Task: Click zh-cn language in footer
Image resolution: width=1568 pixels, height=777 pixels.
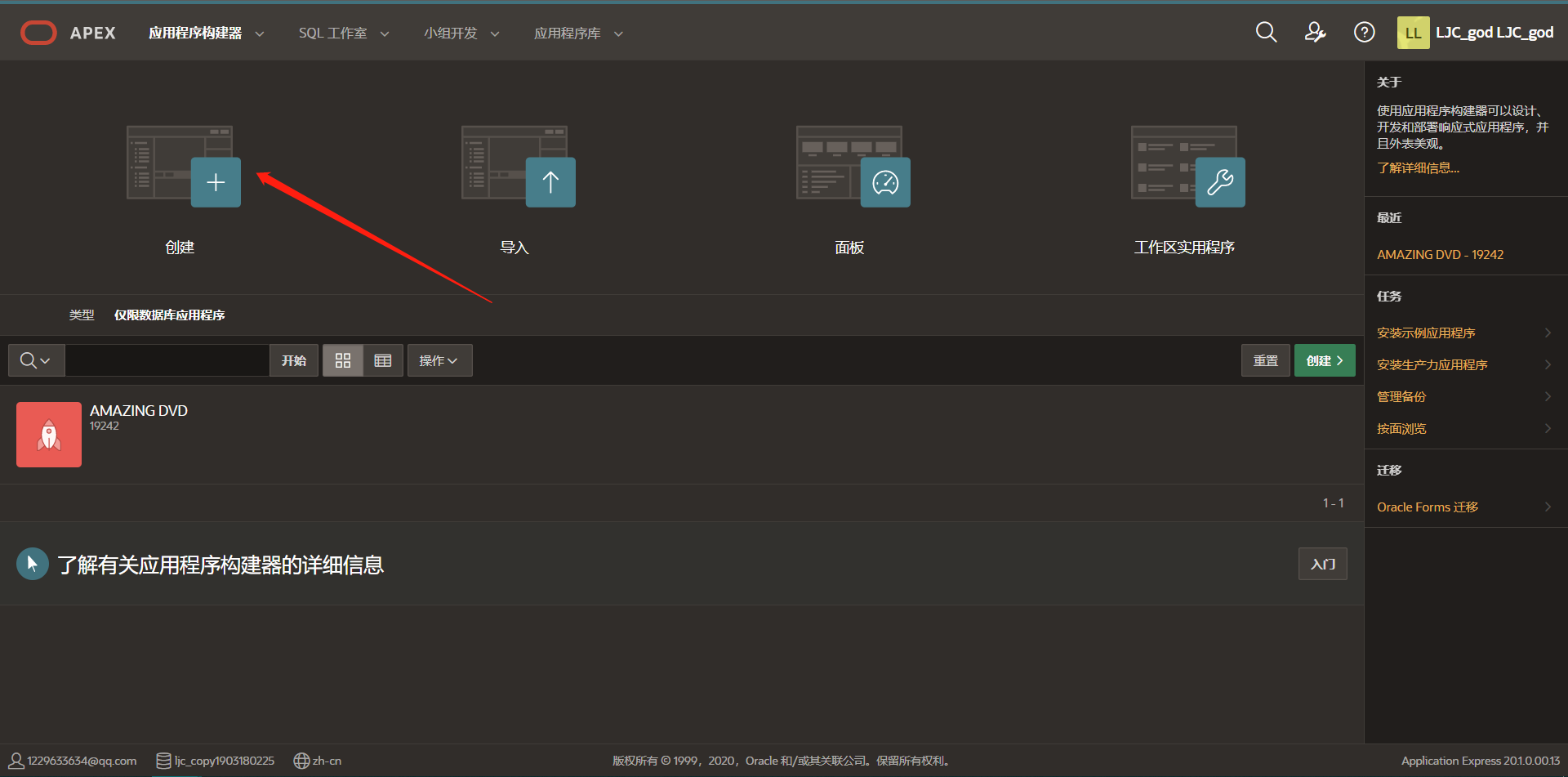Action: 327,761
